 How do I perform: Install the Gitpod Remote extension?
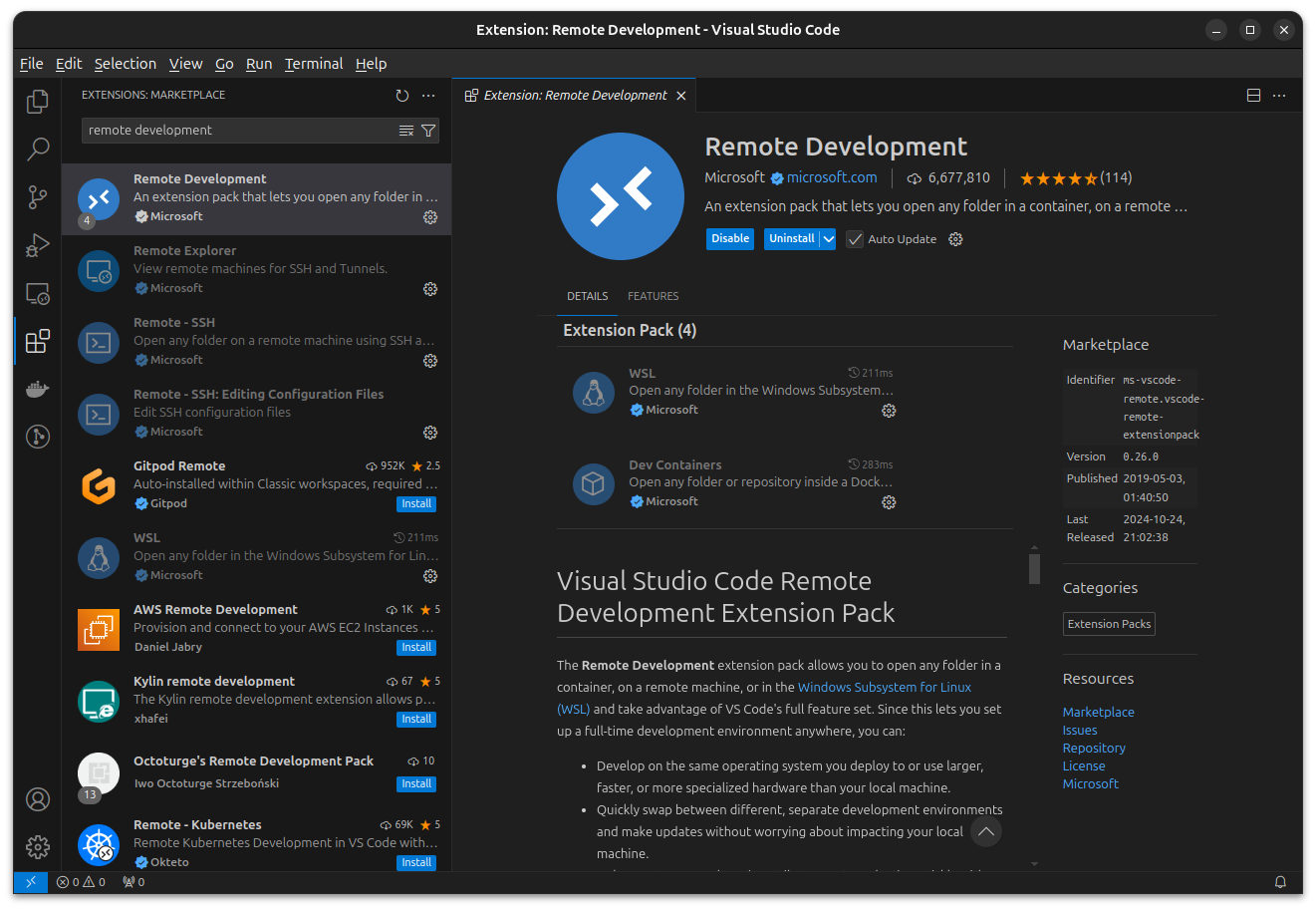[x=416, y=504]
